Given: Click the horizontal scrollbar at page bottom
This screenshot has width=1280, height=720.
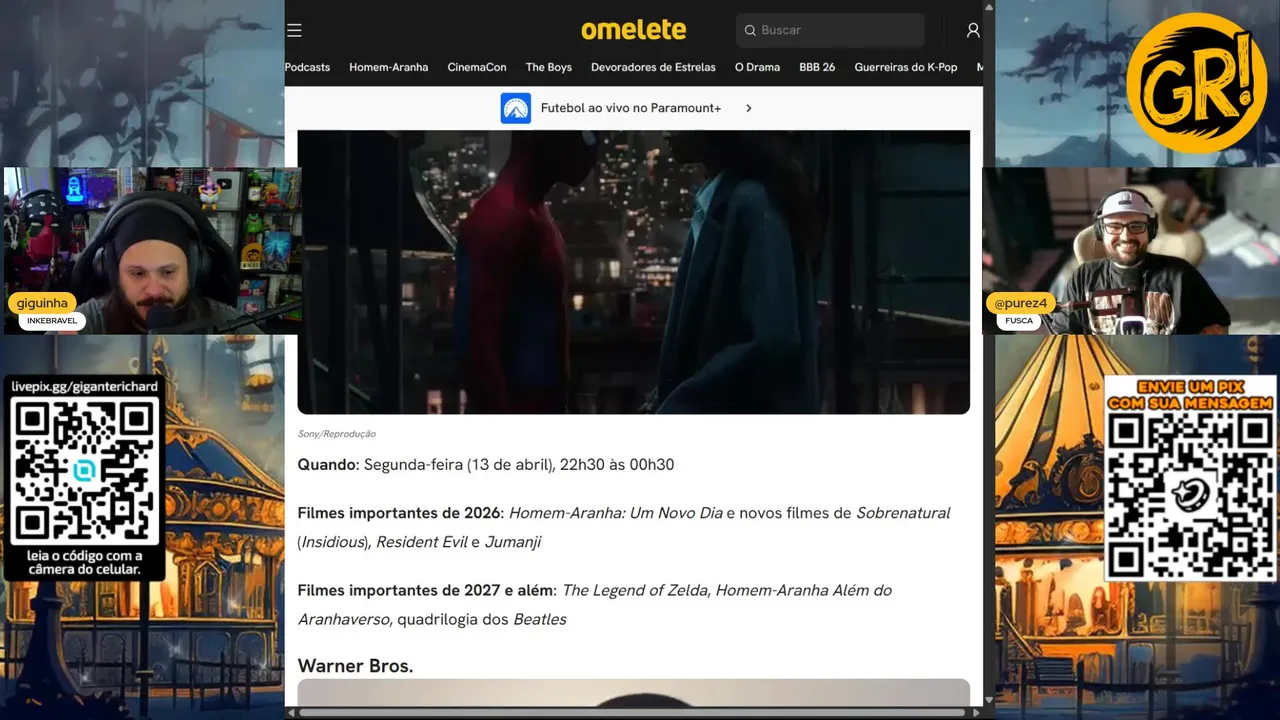Looking at the screenshot, I should (633, 713).
